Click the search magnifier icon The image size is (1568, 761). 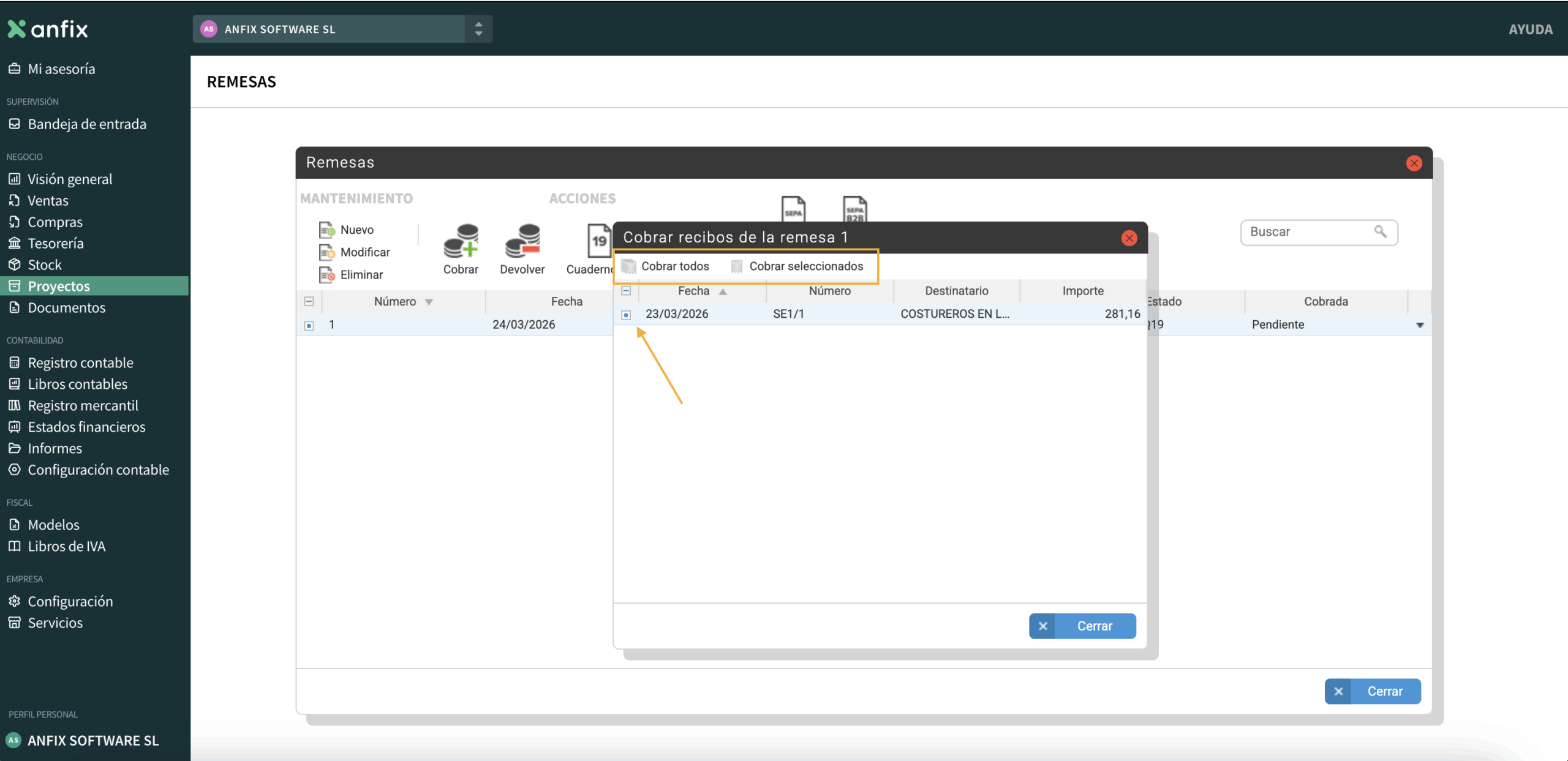pos(1380,231)
